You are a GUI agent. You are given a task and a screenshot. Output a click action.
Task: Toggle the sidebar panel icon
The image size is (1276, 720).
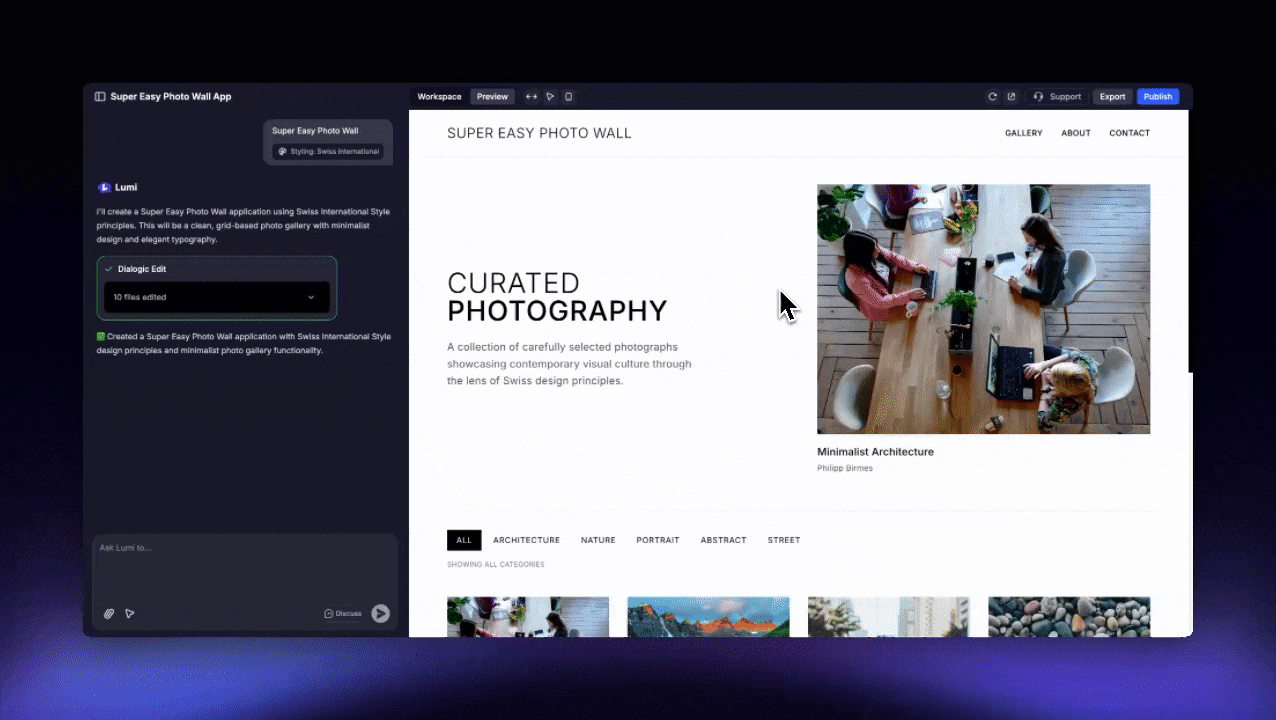click(x=100, y=97)
